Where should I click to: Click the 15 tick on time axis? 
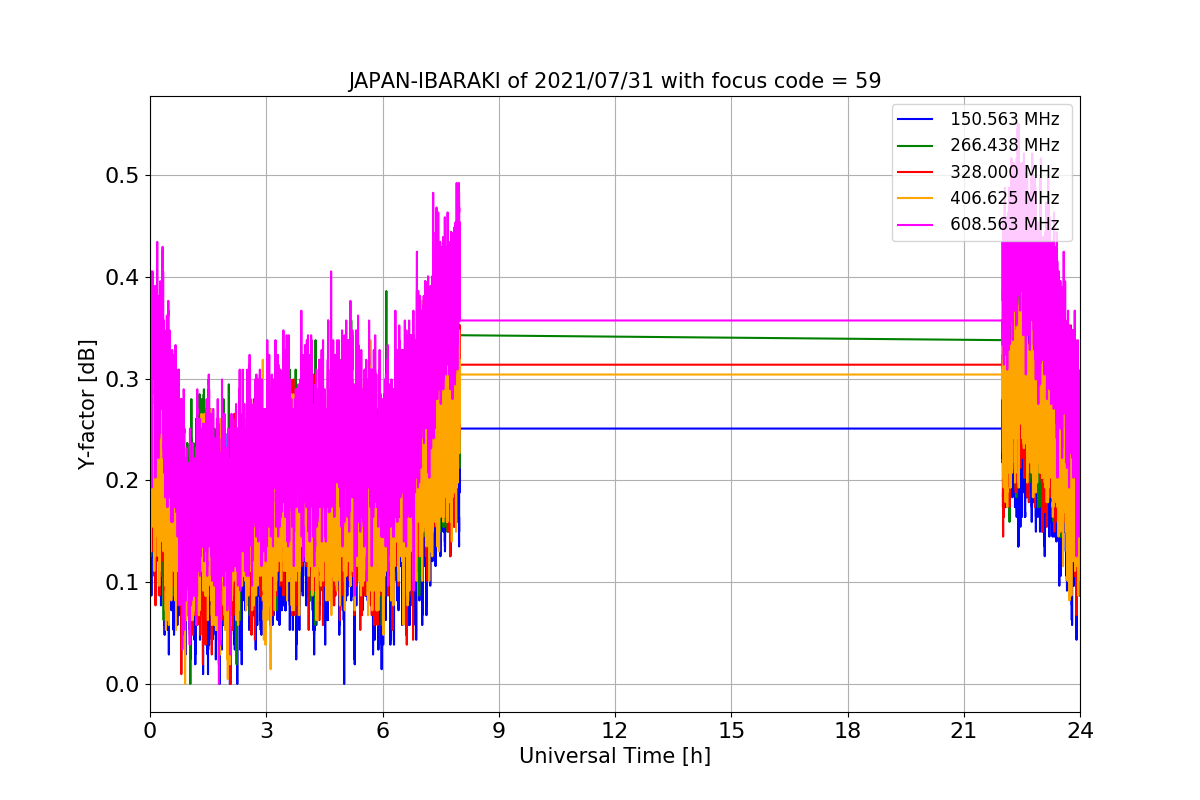point(731,730)
